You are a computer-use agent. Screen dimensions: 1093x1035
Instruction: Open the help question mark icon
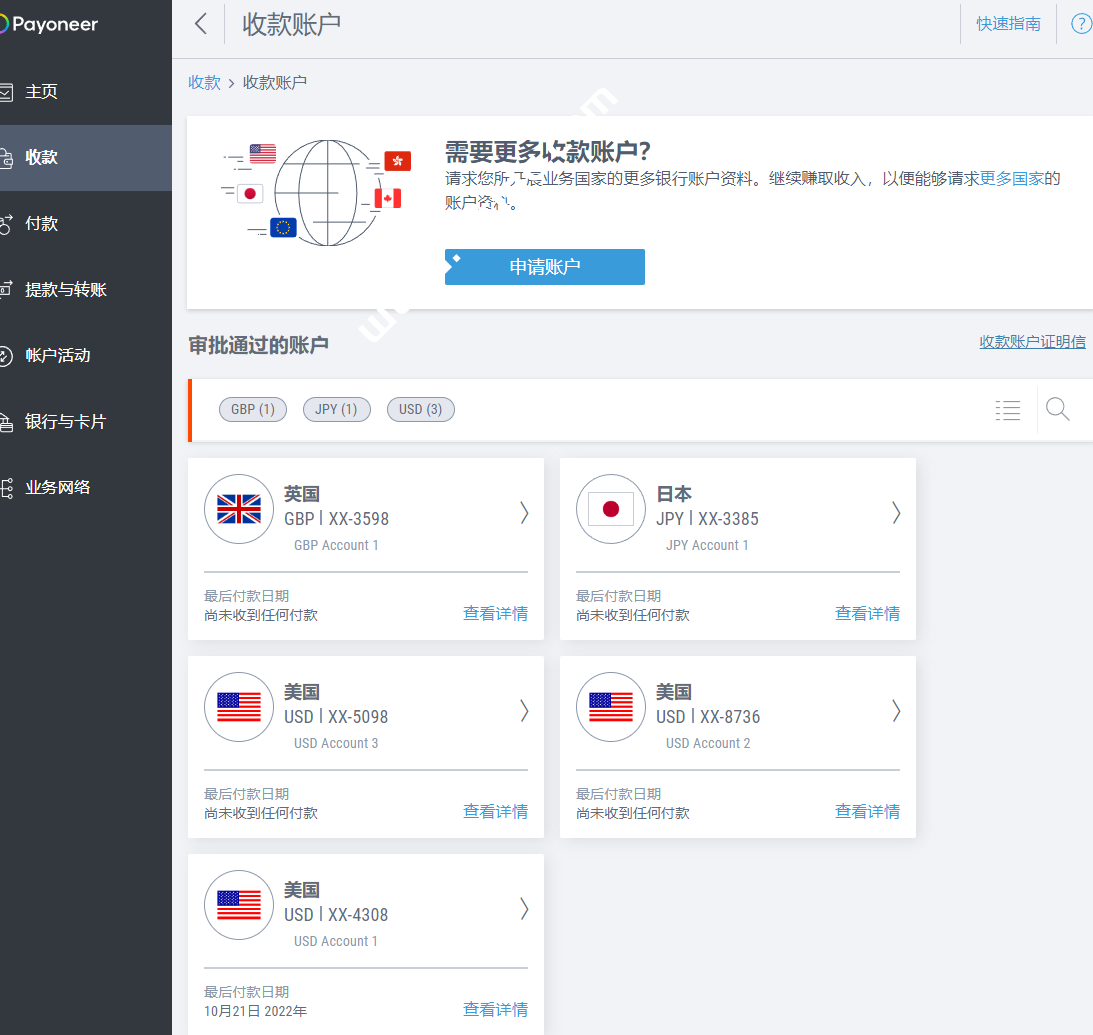pos(1080,24)
